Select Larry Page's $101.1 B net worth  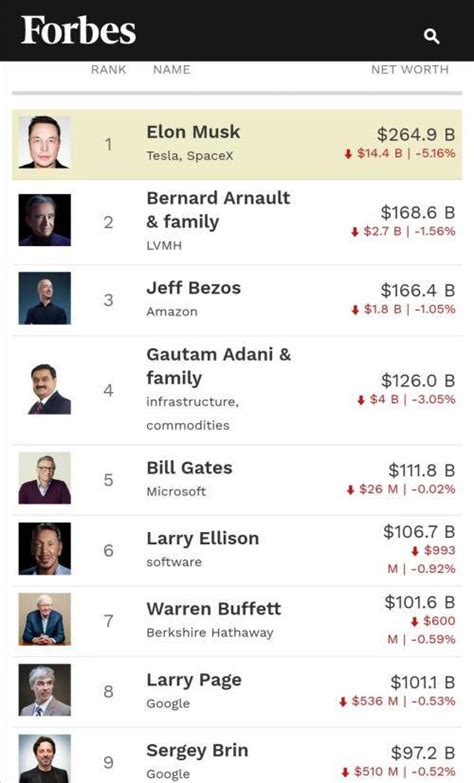(423, 682)
